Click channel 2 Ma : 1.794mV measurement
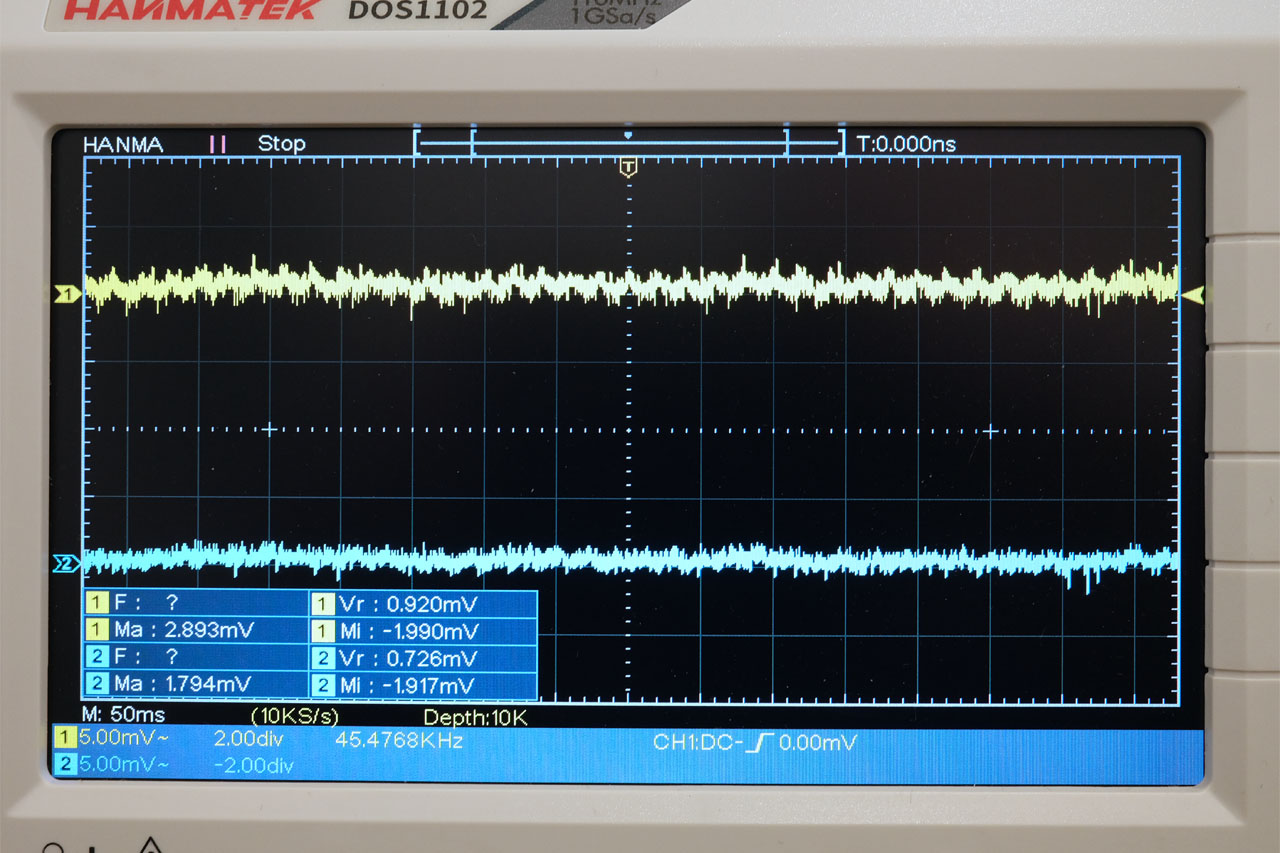 coord(195,685)
